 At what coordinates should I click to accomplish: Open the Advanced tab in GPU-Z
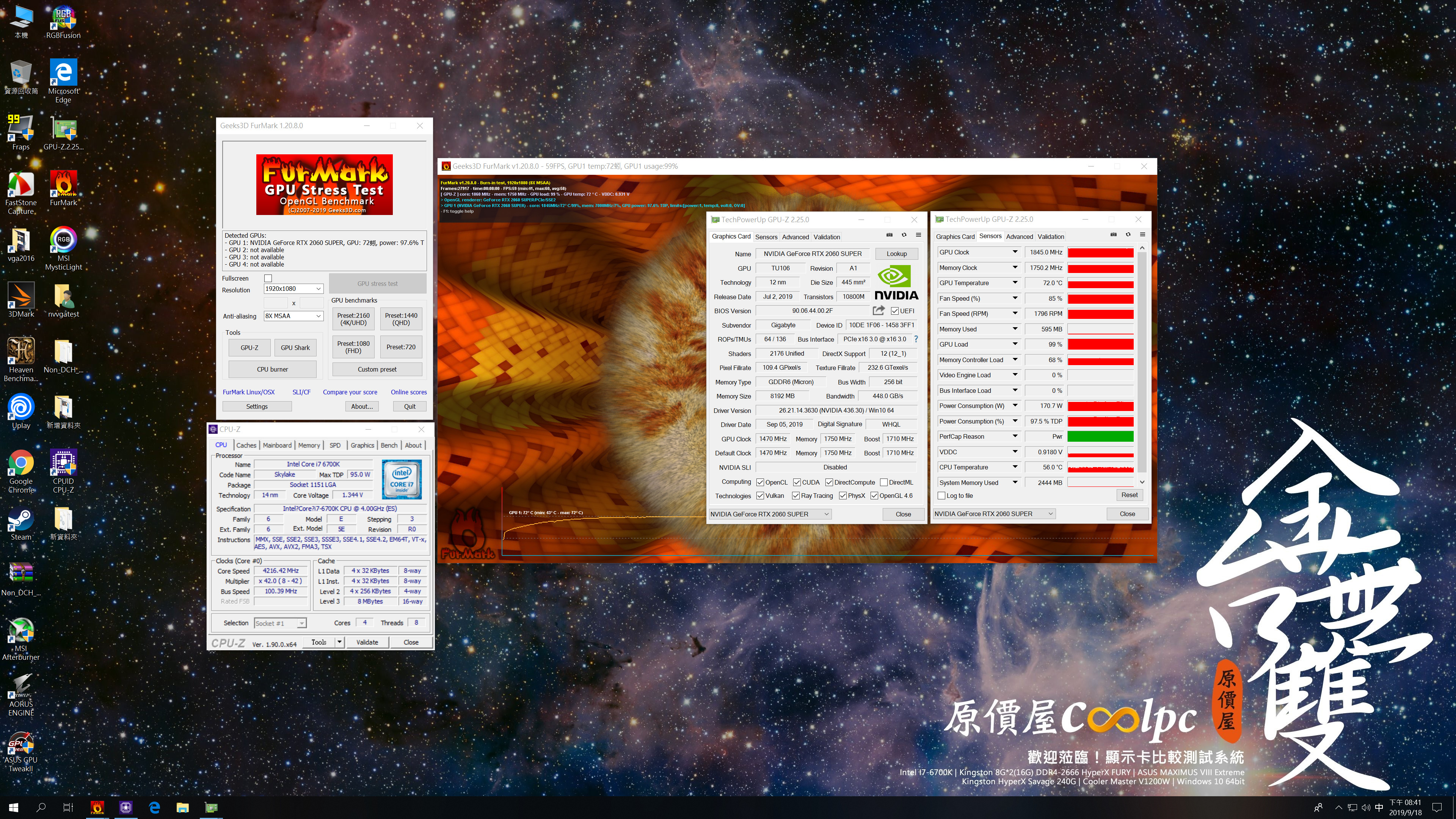pyautogui.click(x=795, y=237)
